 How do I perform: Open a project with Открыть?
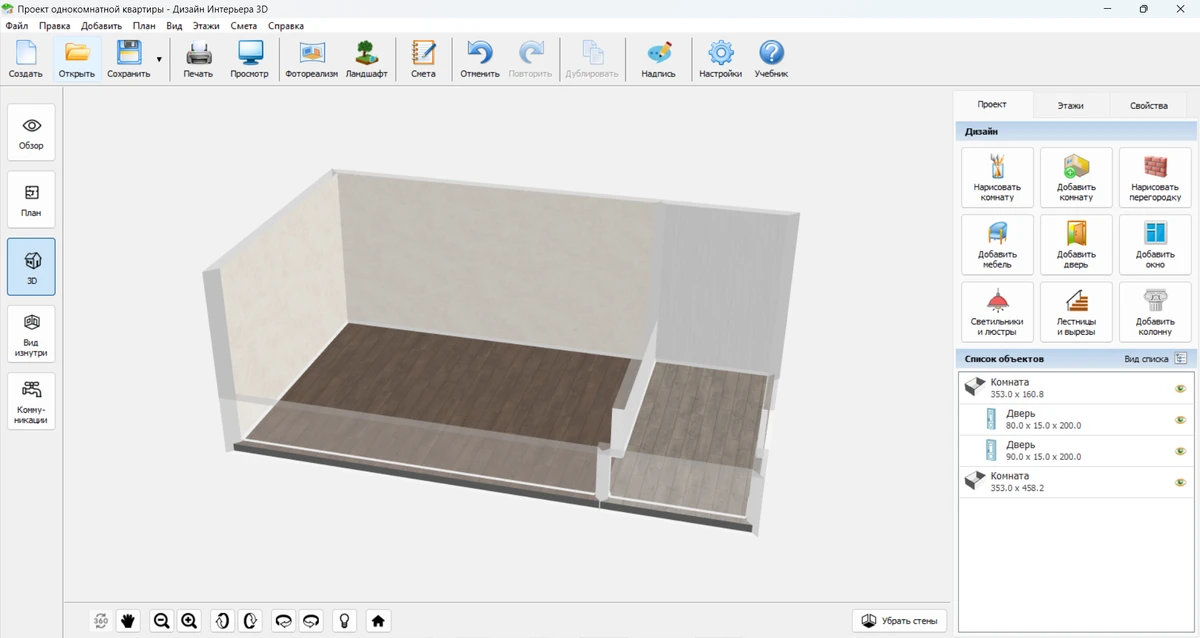click(x=76, y=59)
